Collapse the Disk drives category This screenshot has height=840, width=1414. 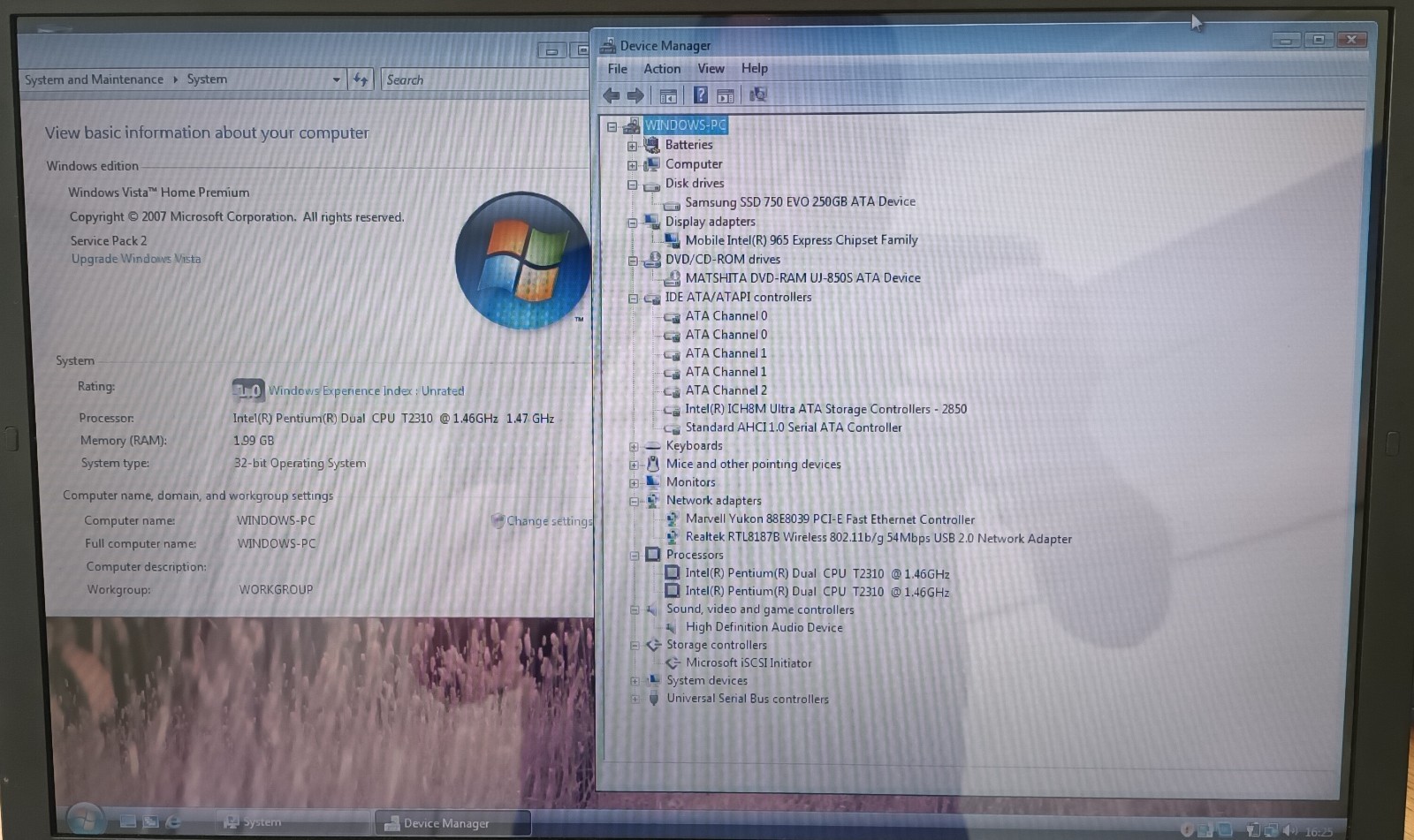coord(632,185)
